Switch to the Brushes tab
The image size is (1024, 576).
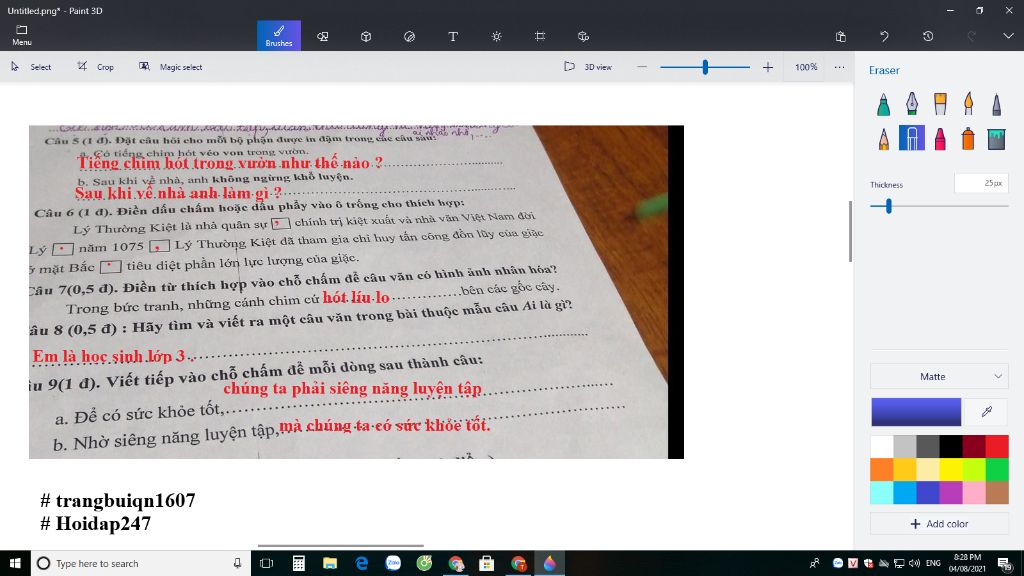279,36
